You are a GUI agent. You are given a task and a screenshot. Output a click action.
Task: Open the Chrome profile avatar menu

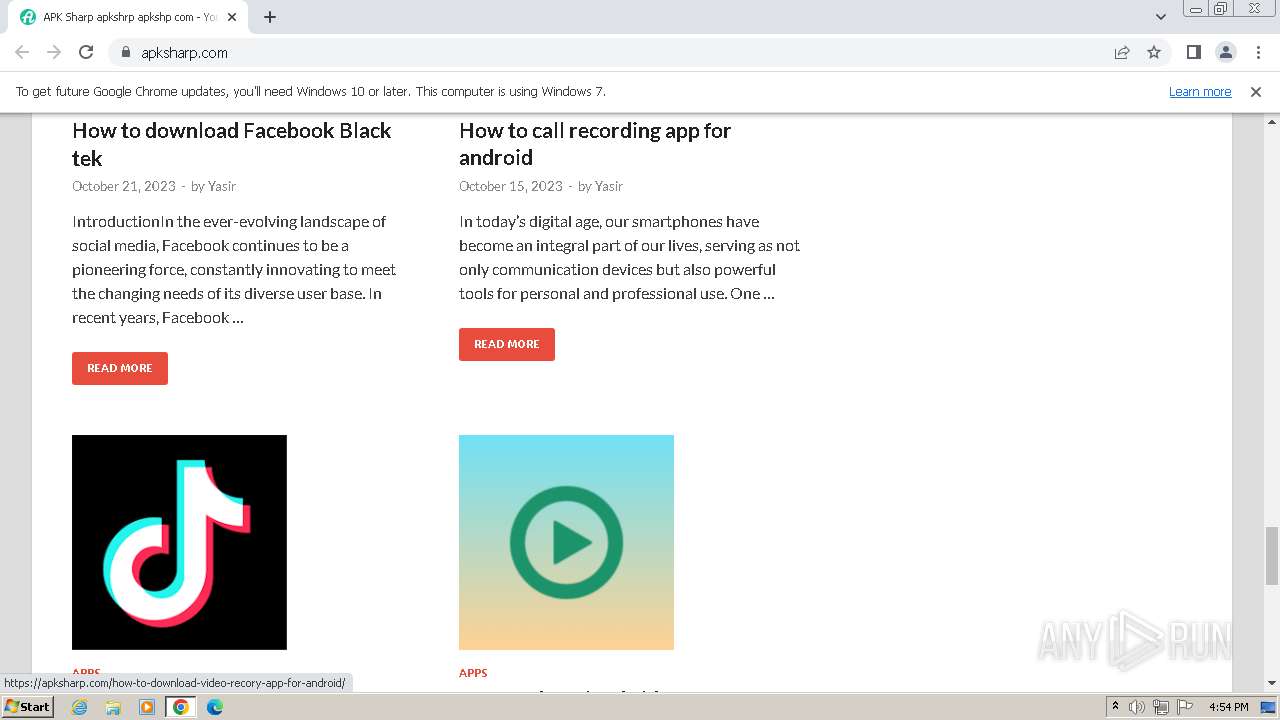(x=1225, y=52)
